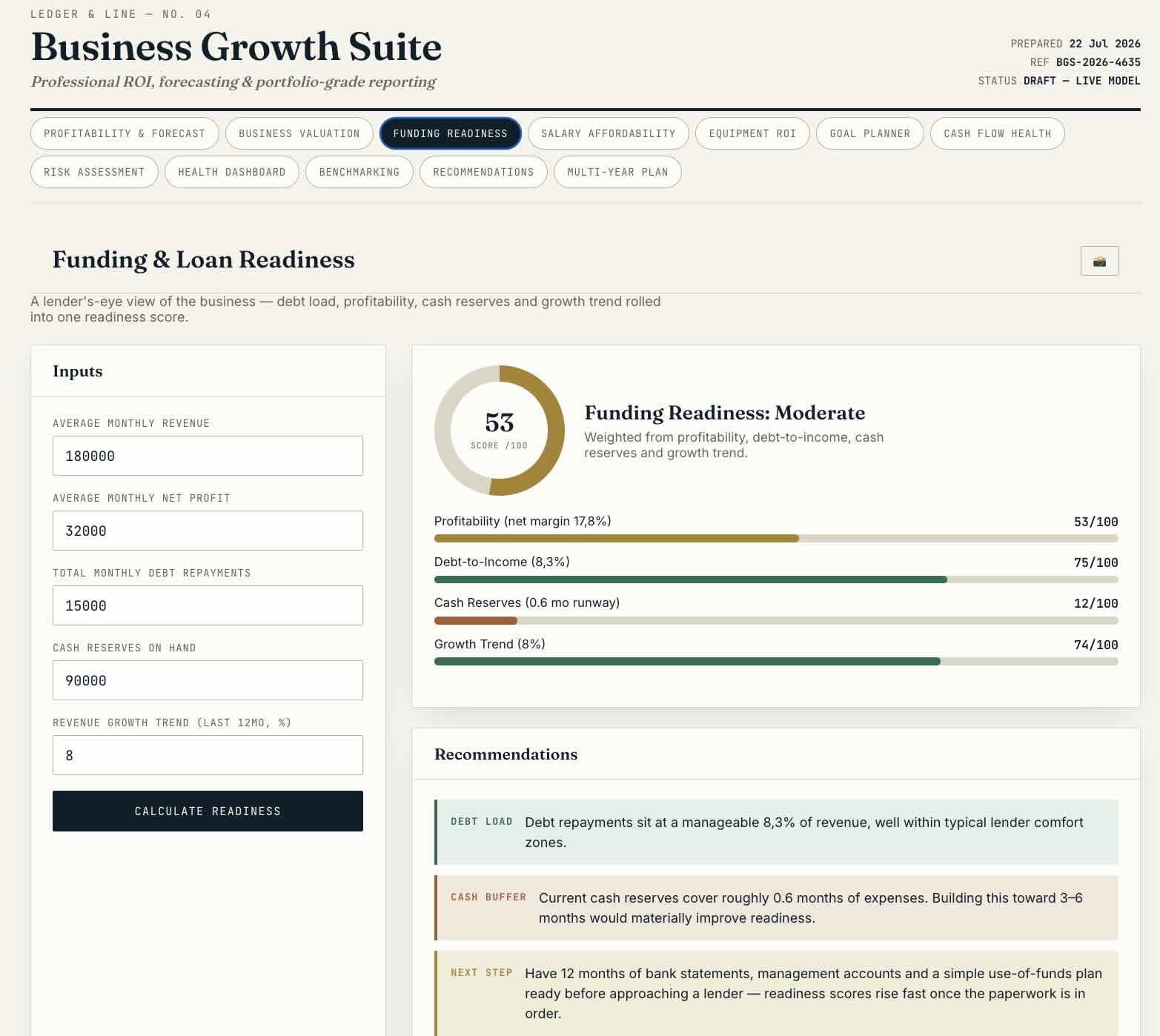Focus the Average Monthly Revenue field
The height and width of the screenshot is (1036, 1160).
coord(208,456)
